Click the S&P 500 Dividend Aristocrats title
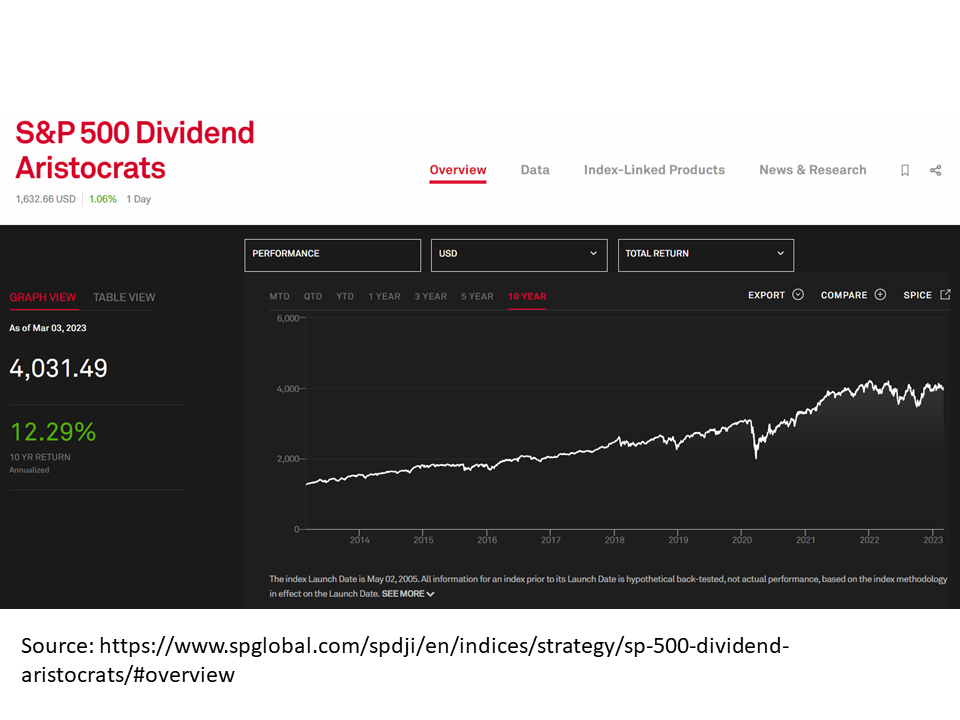960x720 pixels. pyautogui.click(x=135, y=150)
